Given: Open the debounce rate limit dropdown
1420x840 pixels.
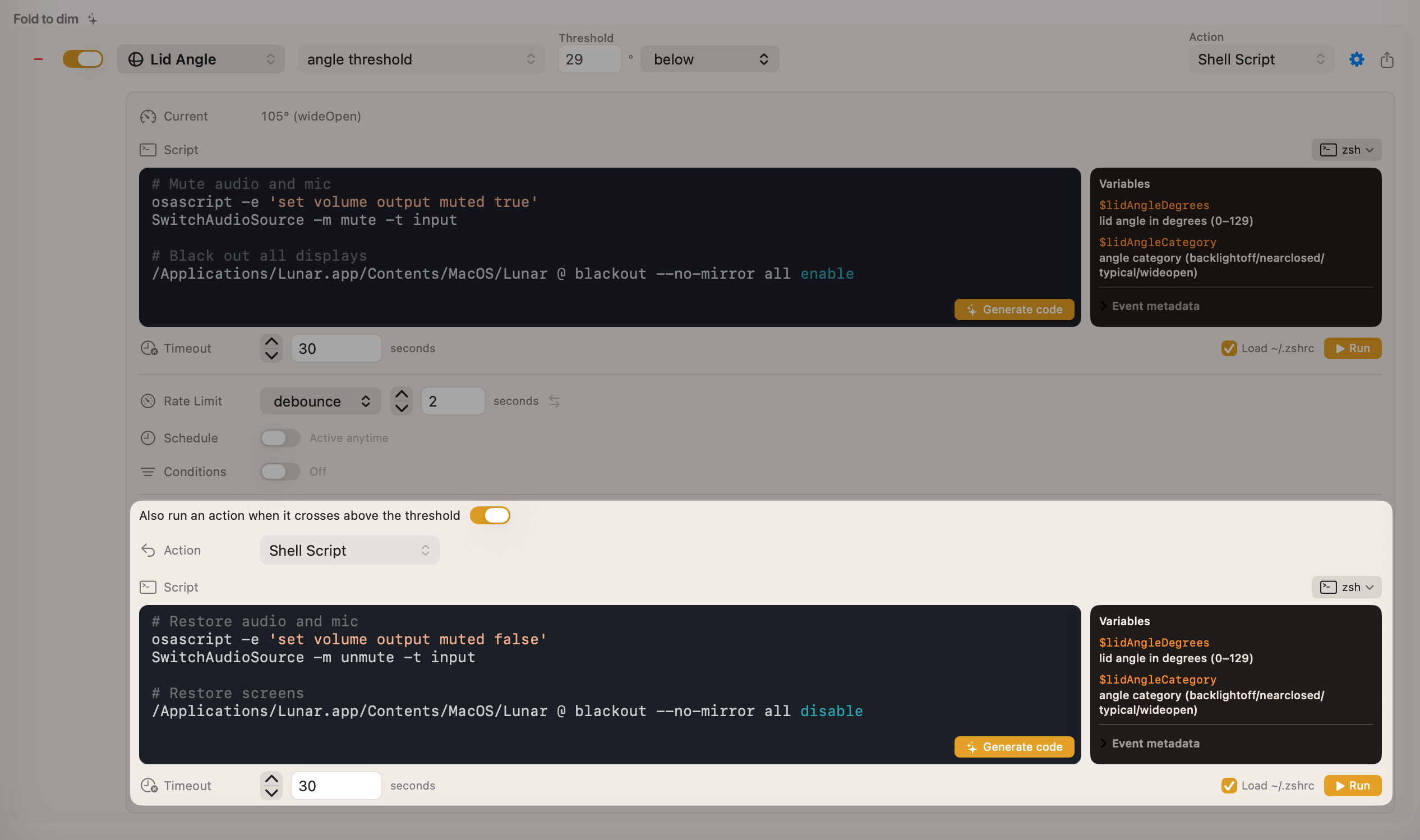Looking at the screenshot, I should 320,401.
